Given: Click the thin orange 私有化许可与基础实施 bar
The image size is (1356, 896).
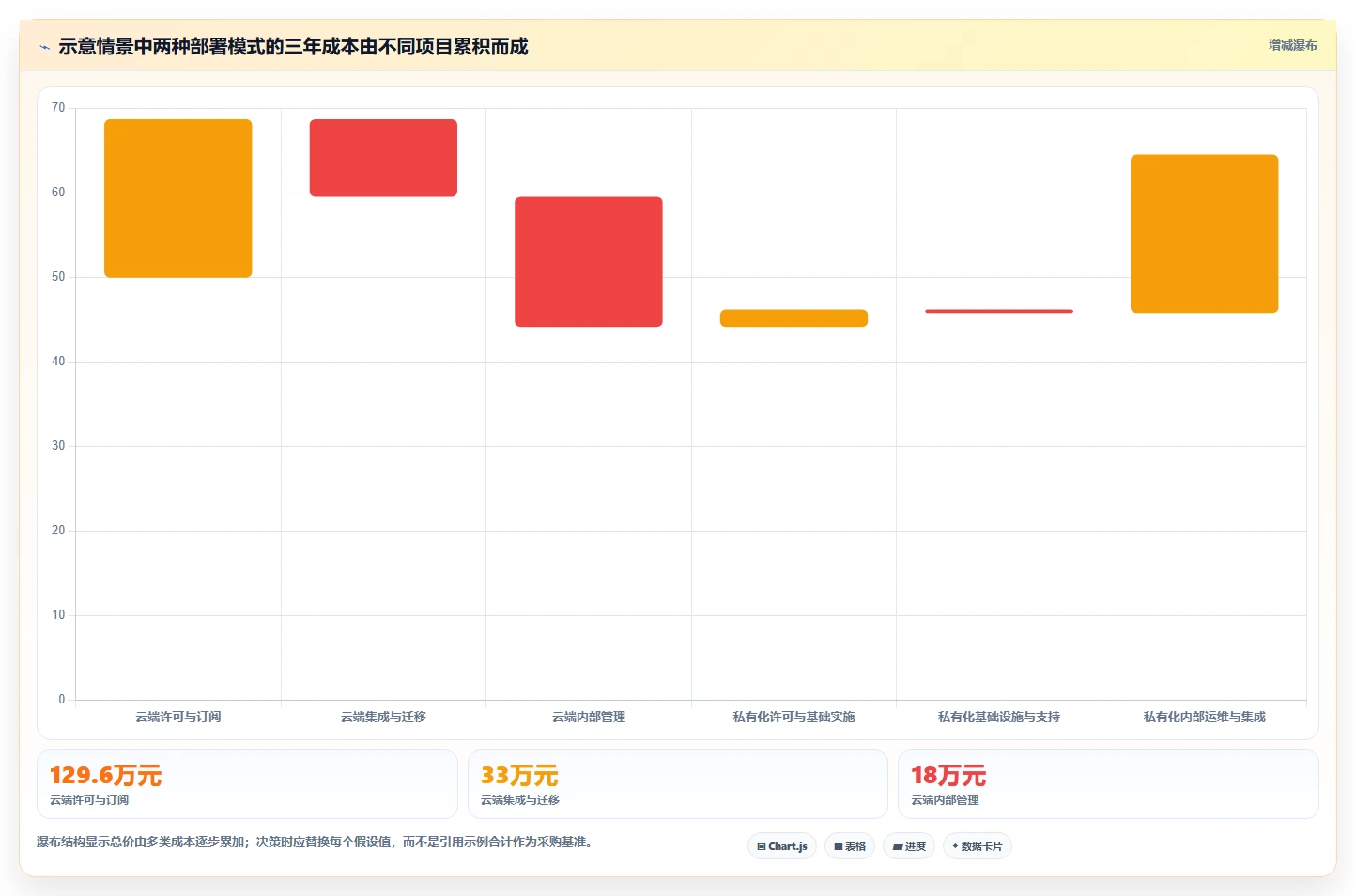Looking at the screenshot, I should 794,318.
